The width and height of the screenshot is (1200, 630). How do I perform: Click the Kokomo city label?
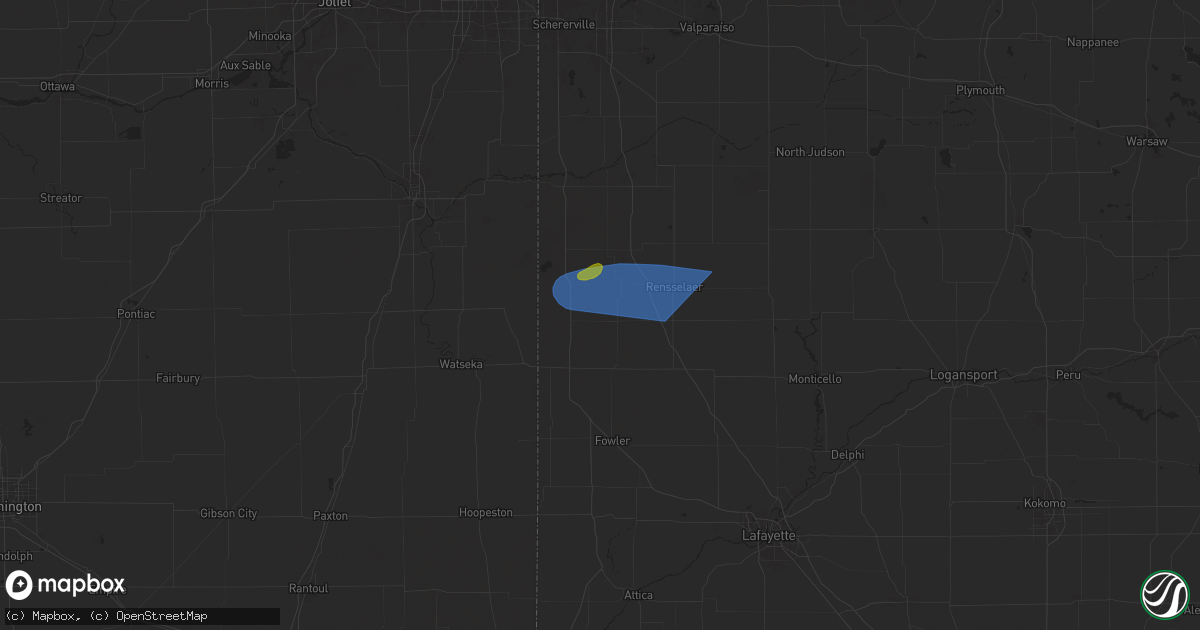[1045, 503]
